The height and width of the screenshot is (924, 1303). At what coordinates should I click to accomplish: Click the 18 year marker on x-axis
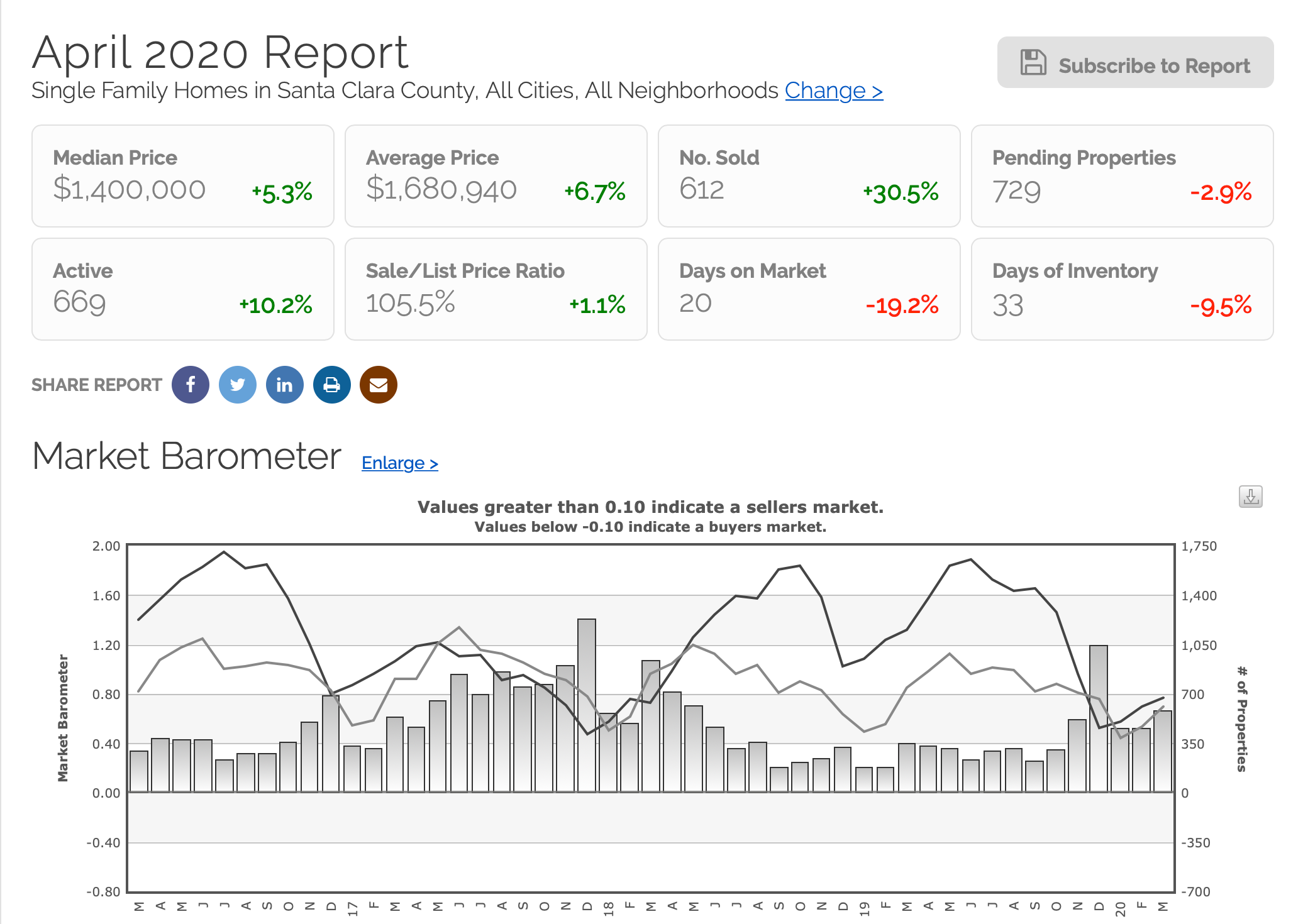[608, 908]
